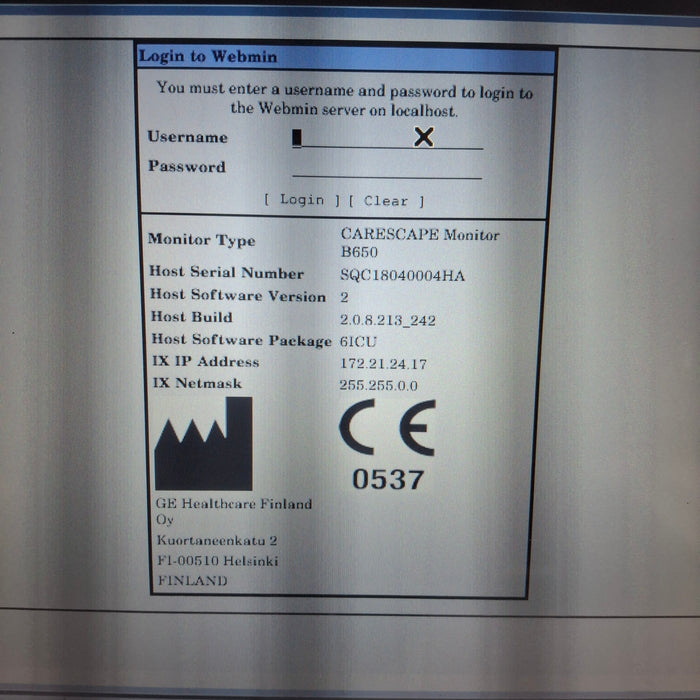
Task: Click the Host Software Version label
Action: (237, 296)
